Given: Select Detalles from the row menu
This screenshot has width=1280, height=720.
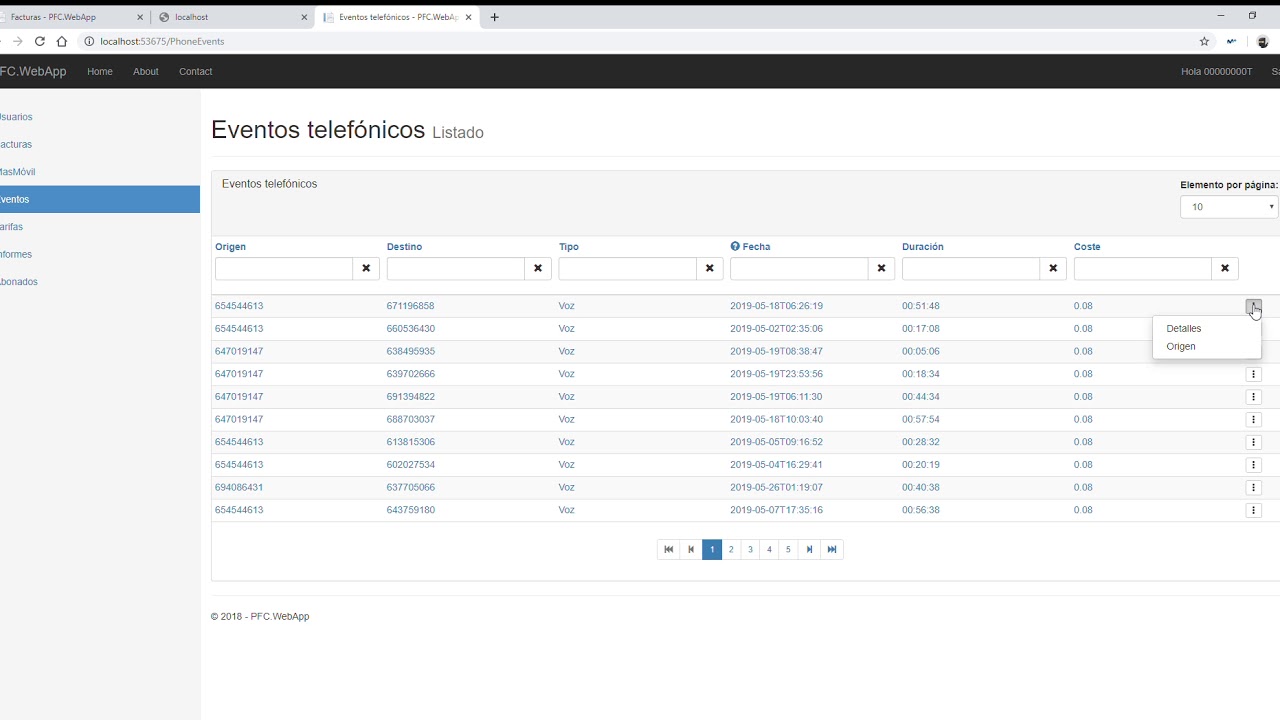Looking at the screenshot, I should (x=1184, y=328).
